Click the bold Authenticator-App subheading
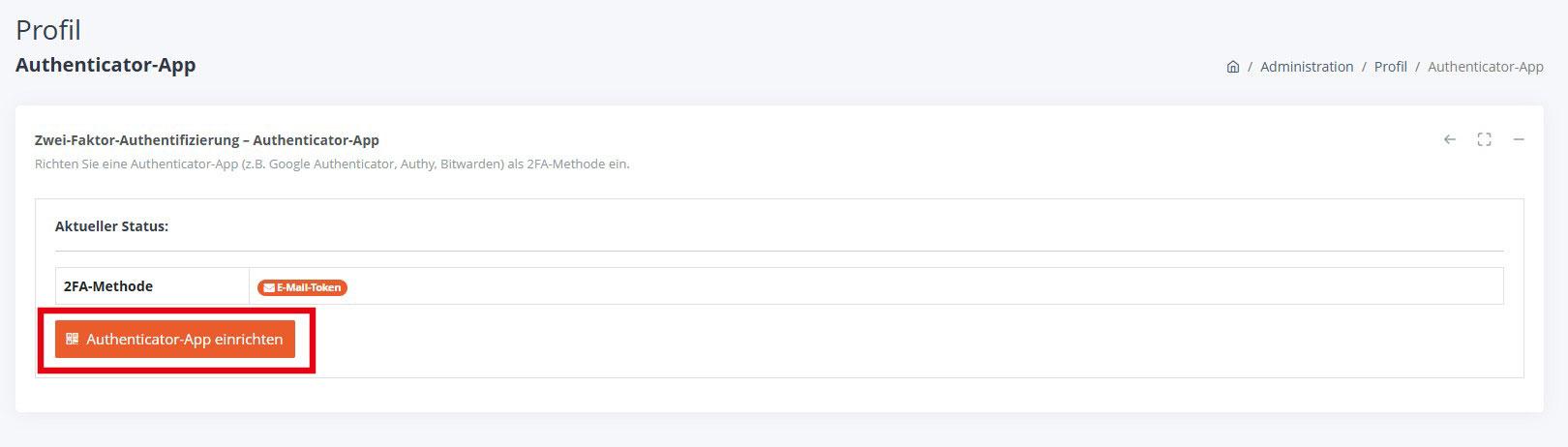1568x447 pixels. [x=106, y=65]
